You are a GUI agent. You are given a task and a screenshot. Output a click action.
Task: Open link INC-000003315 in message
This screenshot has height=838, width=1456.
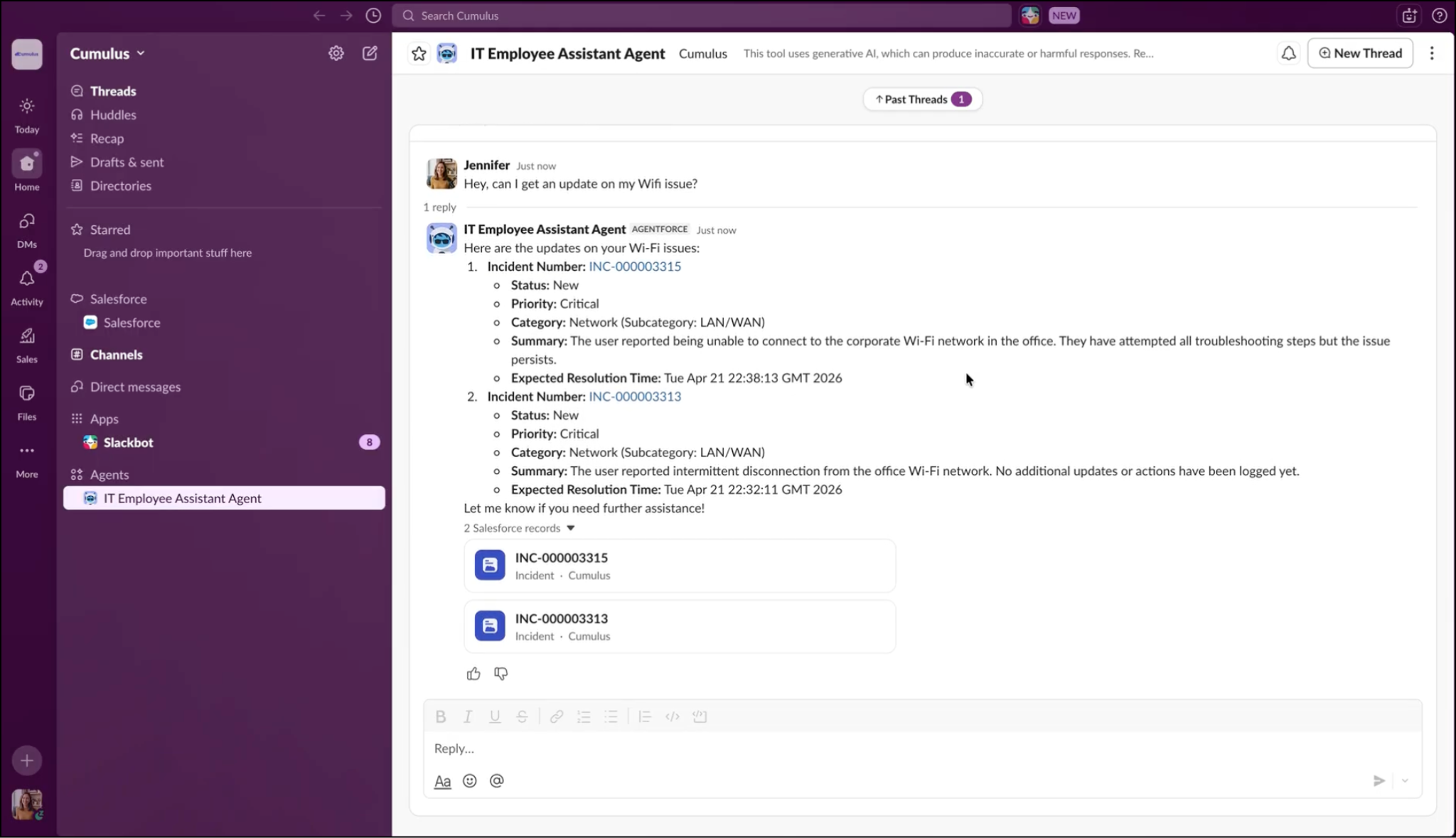635,267
